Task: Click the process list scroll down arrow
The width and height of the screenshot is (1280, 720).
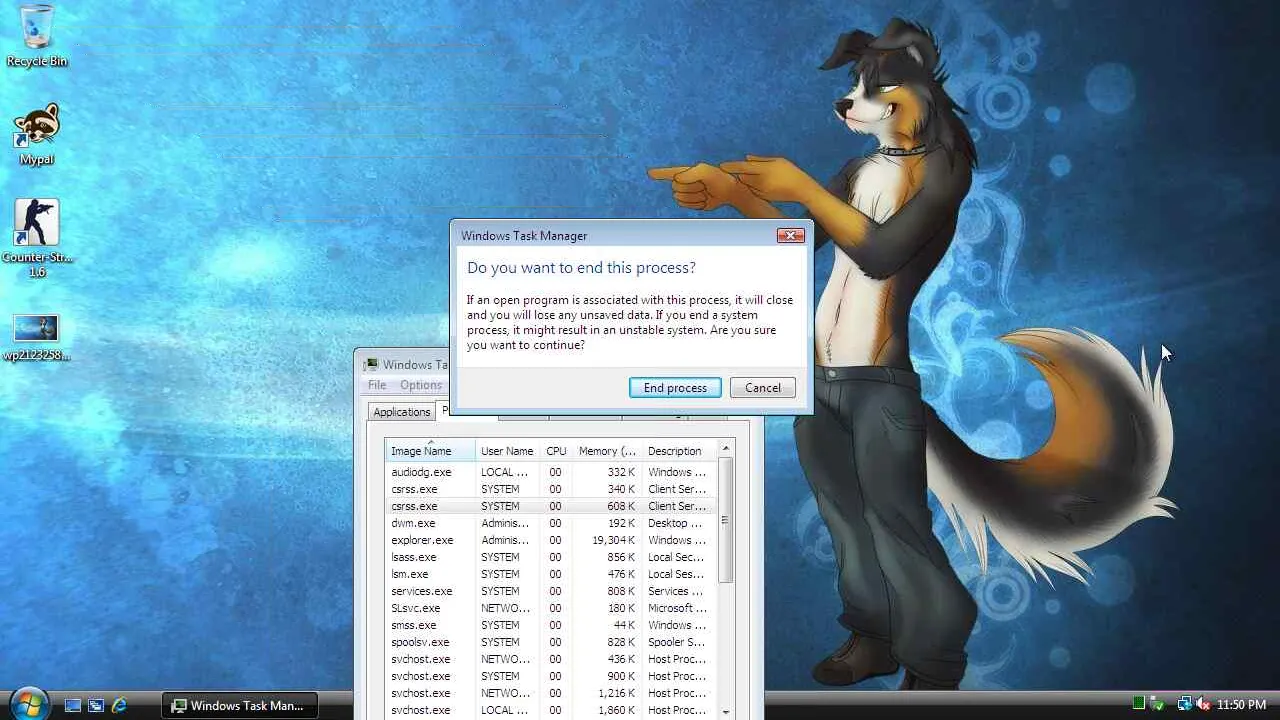Action: point(727,711)
